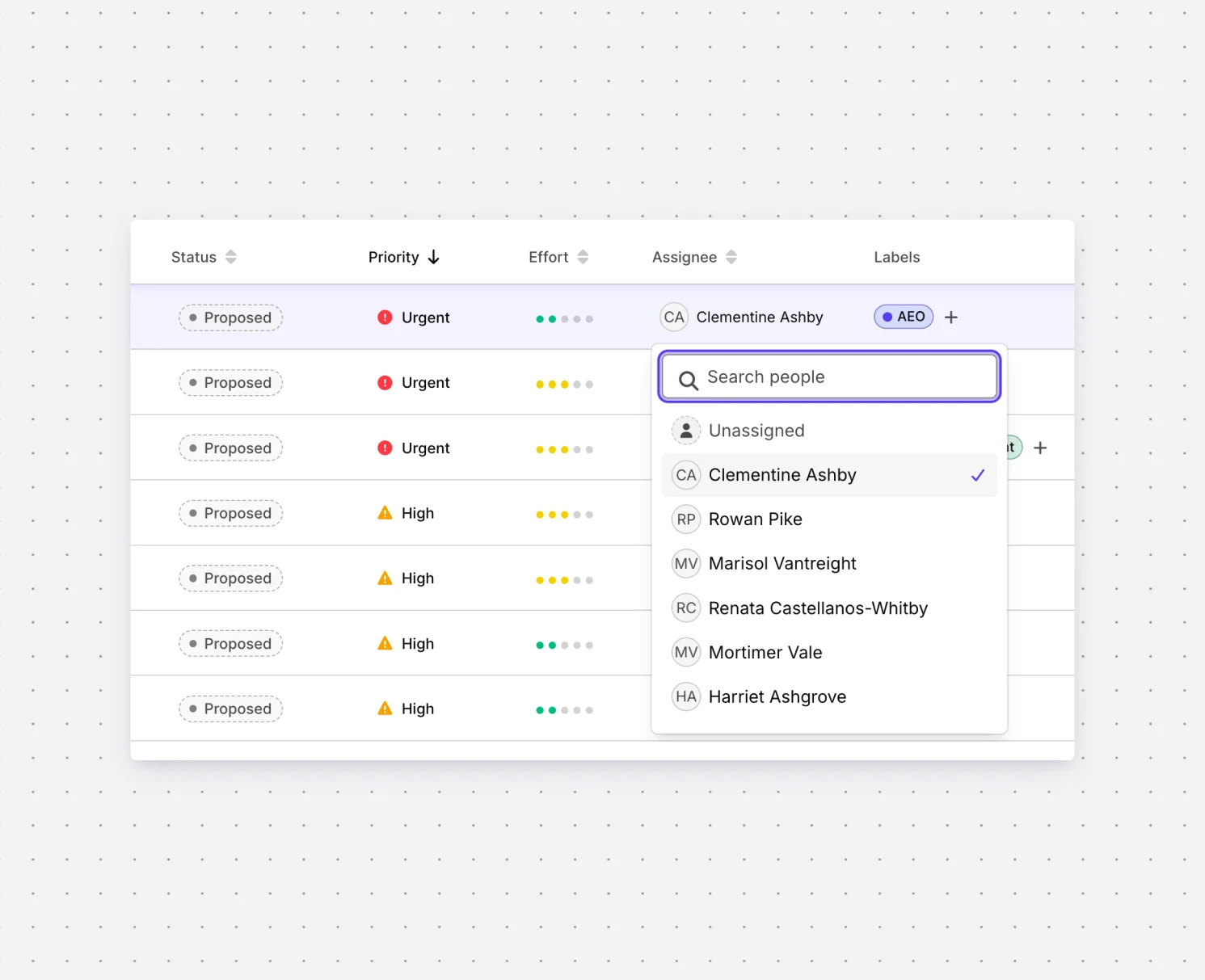The height and width of the screenshot is (980, 1205).
Task: Open the Proposed status in first Urgent row
Action: pyautogui.click(x=230, y=318)
